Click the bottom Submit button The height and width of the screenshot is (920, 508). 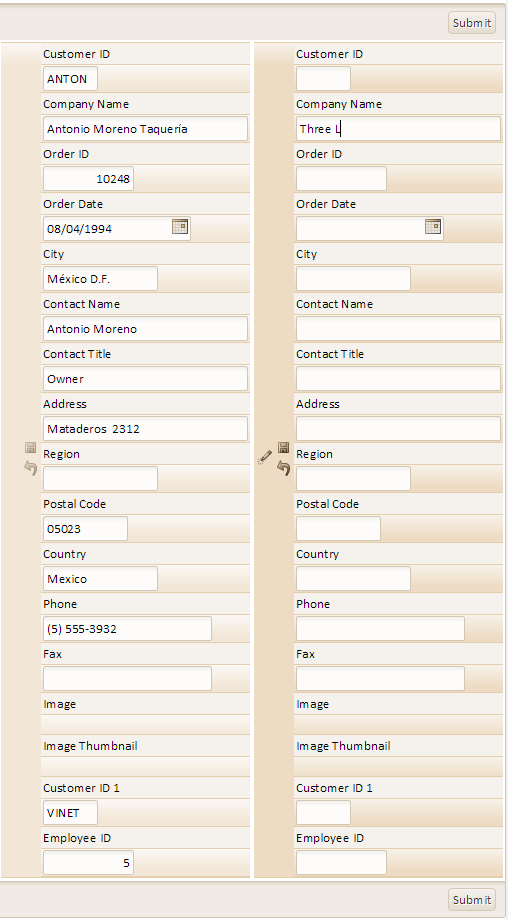472,899
